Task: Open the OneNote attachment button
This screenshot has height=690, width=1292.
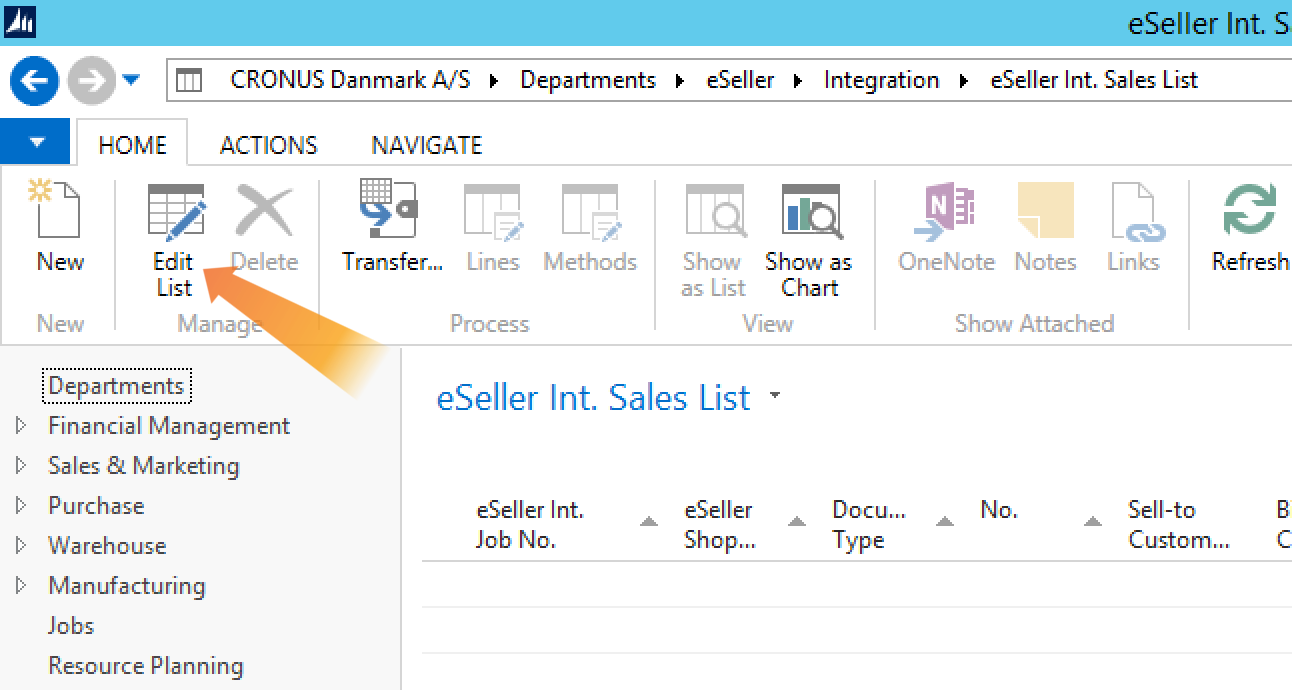Action: pyautogui.click(x=946, y=230)
